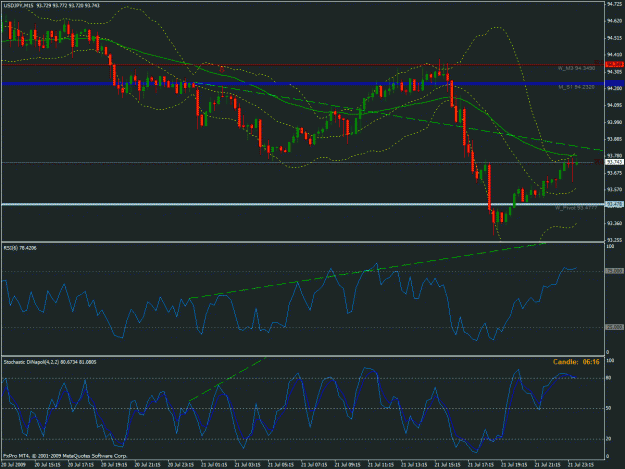Click the 20 Jul 15:15 time axis label
625x469 pixels.
pos(48,465)
